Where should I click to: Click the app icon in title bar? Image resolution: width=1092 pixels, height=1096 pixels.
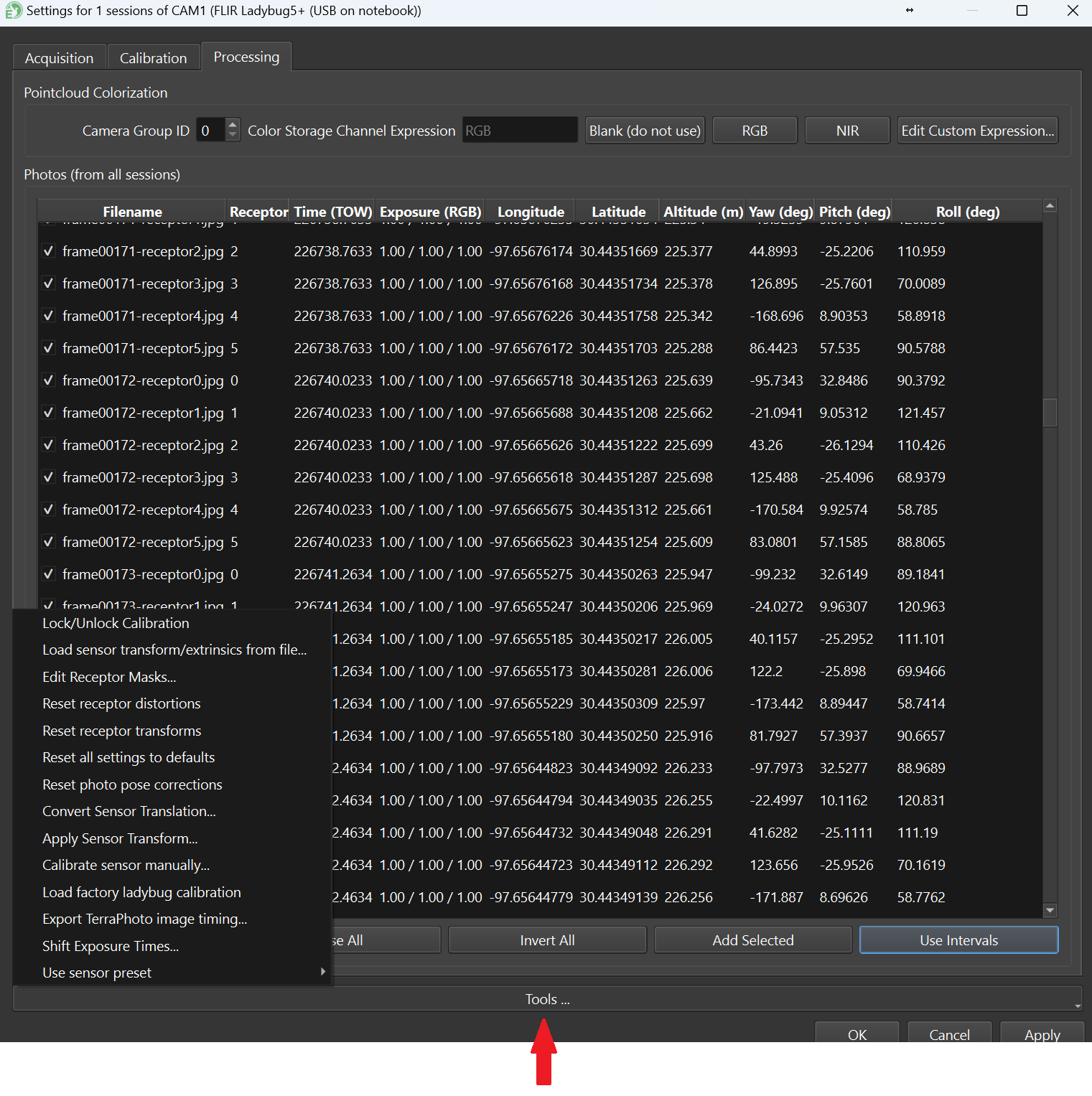13,11
